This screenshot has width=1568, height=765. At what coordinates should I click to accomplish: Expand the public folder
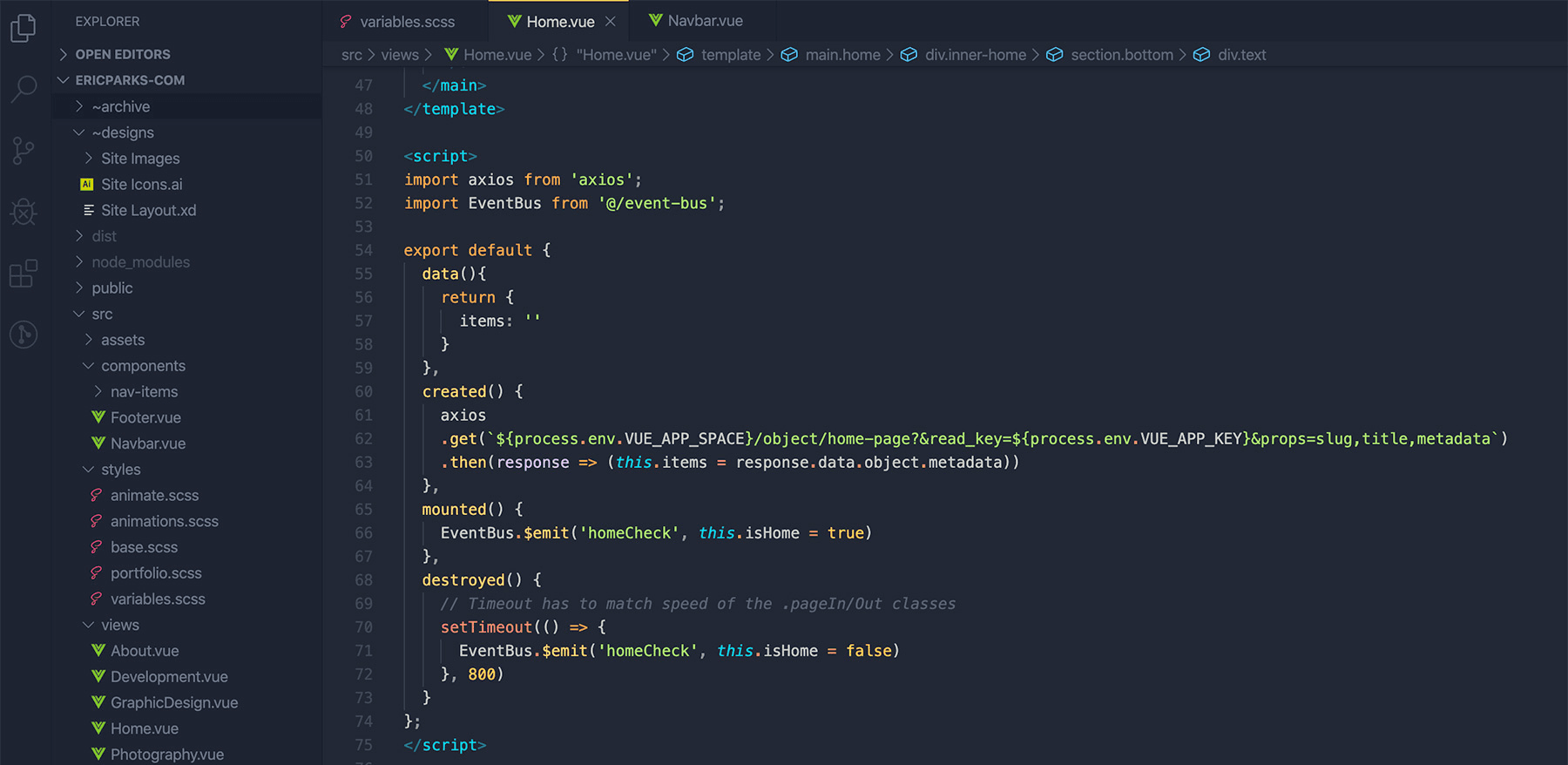pyautogui.click(x=79, y=288)
